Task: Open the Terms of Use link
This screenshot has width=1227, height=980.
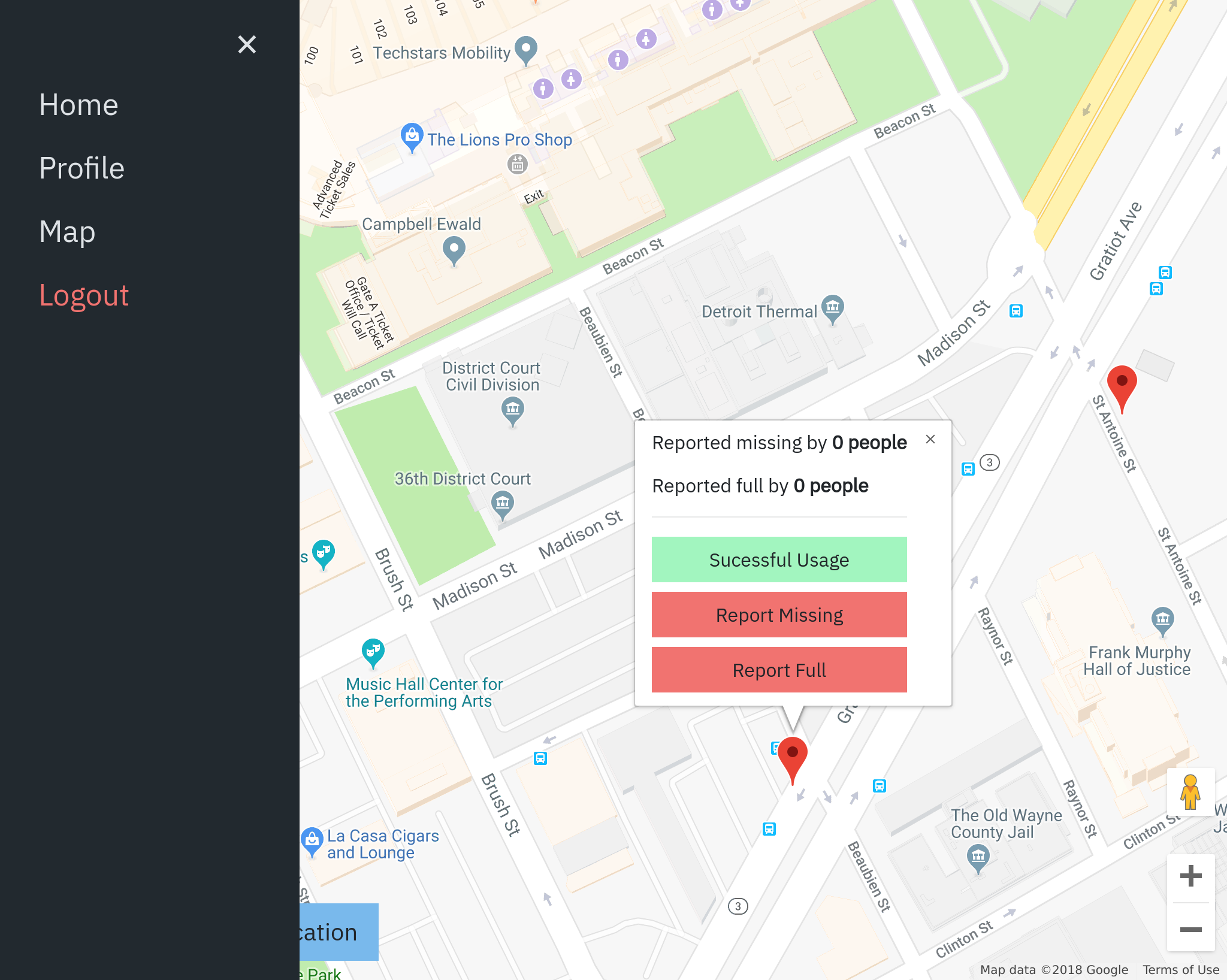Action: point(1180,970)
